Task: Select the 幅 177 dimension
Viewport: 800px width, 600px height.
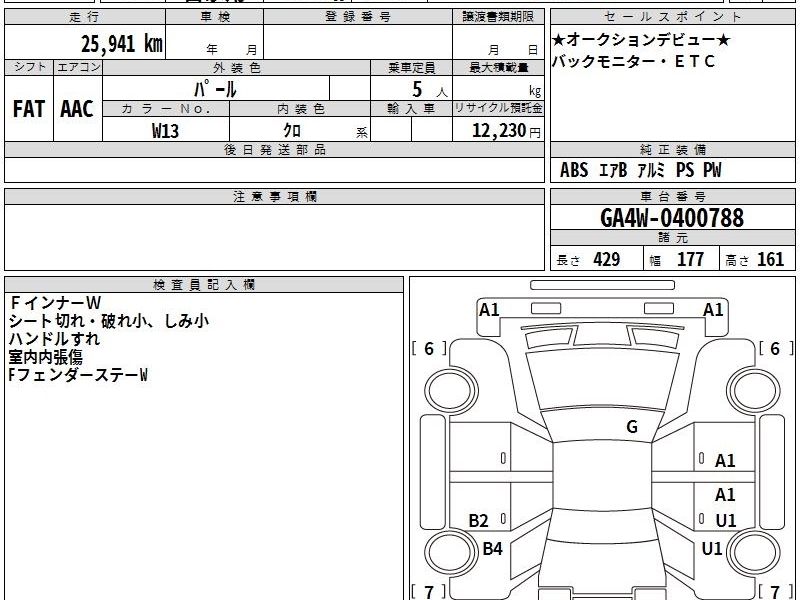Action: coord(677,260)
